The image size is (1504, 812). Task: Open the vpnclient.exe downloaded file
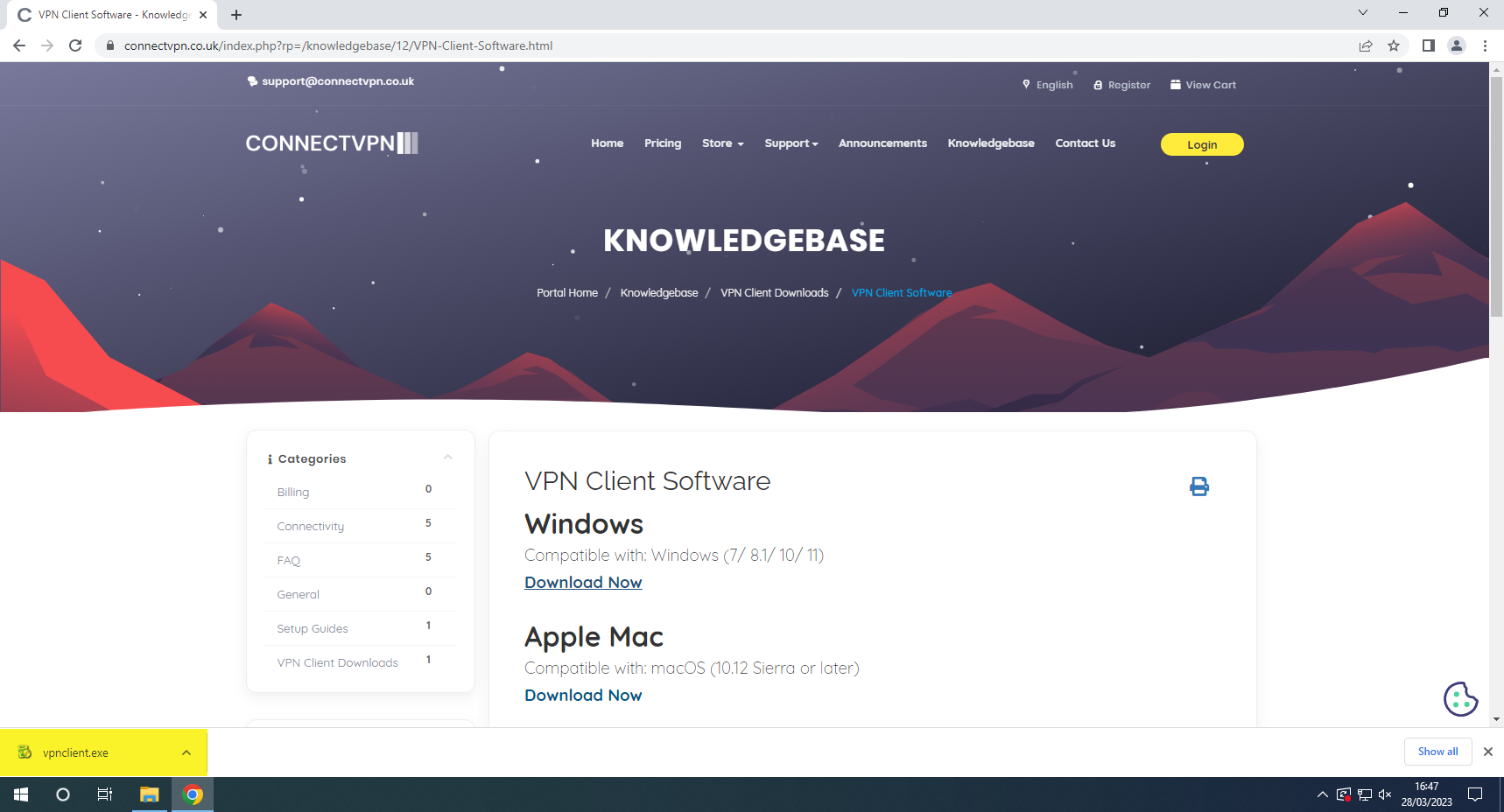pos(75,752)
